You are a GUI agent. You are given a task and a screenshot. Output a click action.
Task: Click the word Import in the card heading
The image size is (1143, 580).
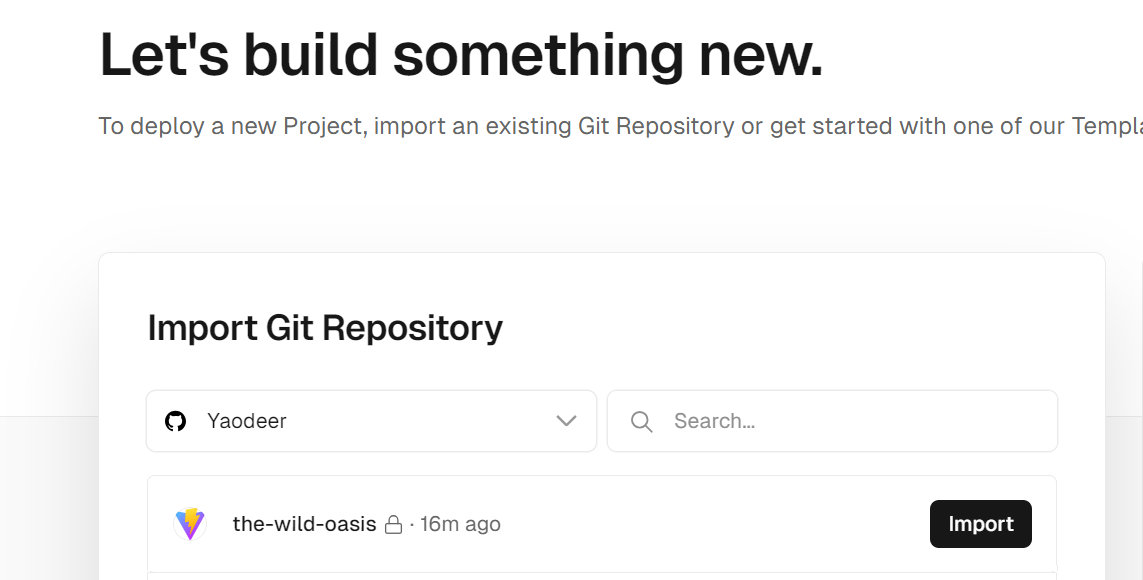(202, 328)
